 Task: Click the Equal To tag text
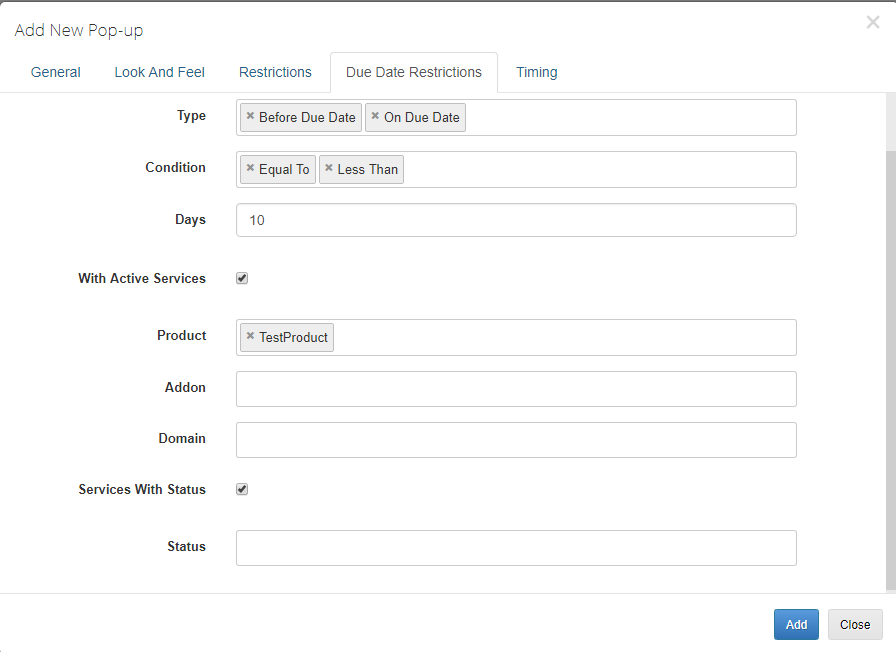[x=284, y=169]
